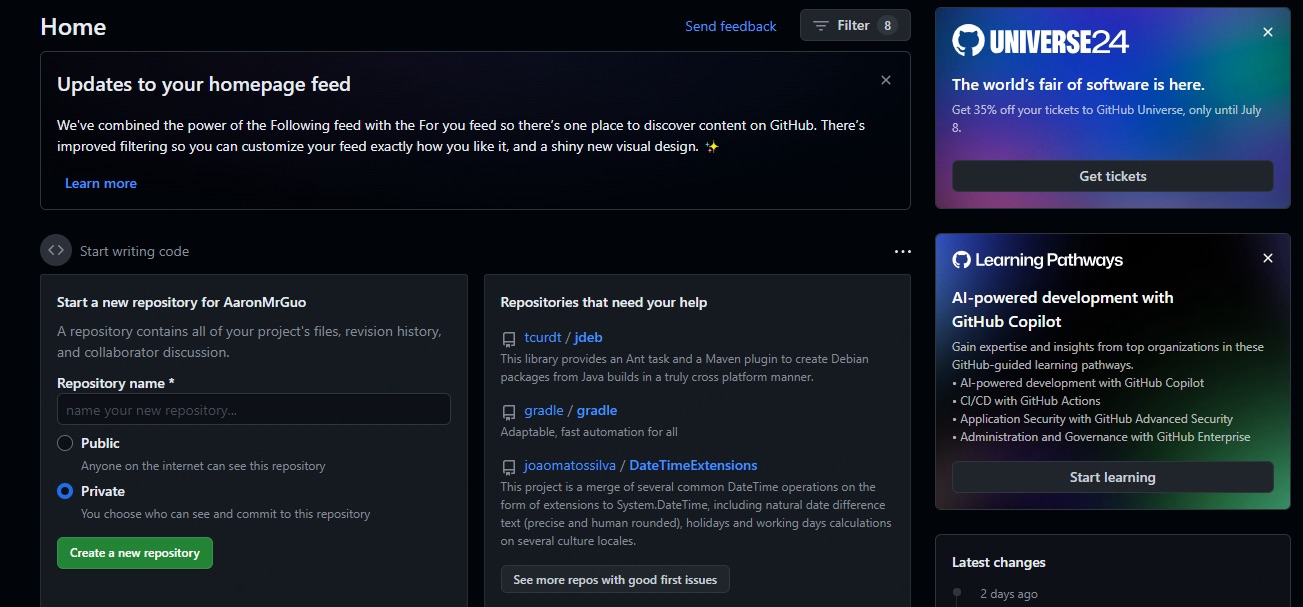The image size is (1303, 607).
Task: Click the Filter count badge 8
Action: click(x=887, y=25)
